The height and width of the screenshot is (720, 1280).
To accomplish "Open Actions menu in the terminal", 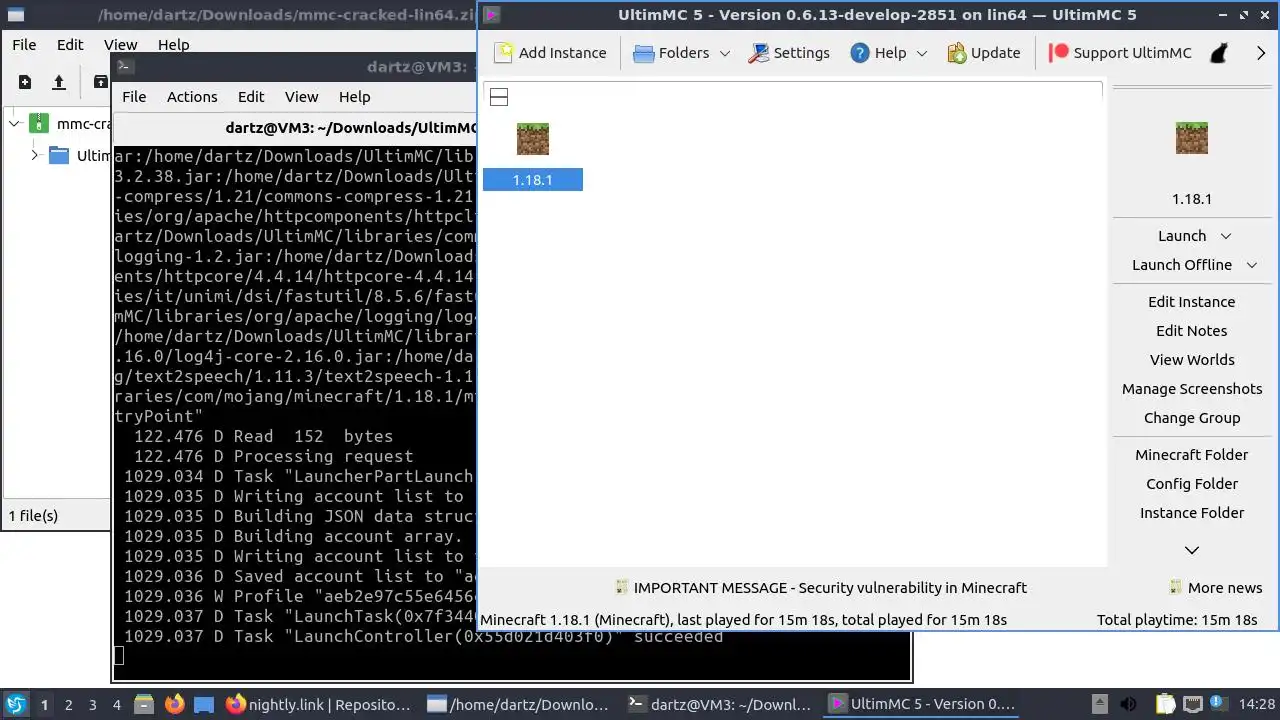I will pyautogui.click(x=192, y=97).
